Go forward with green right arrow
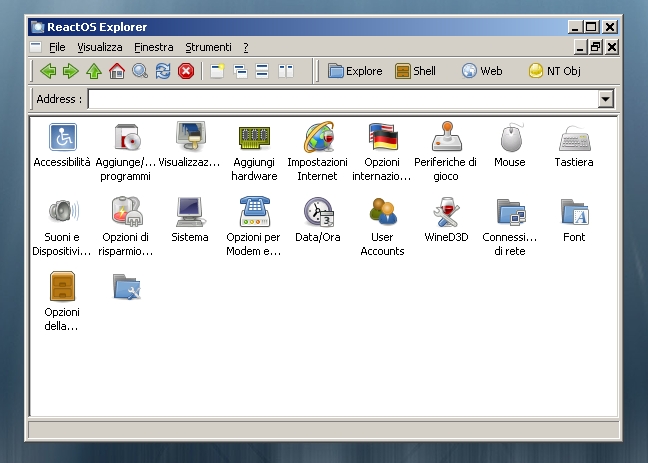Viewport: 648px width, 463px height. (x=71, y=71)
